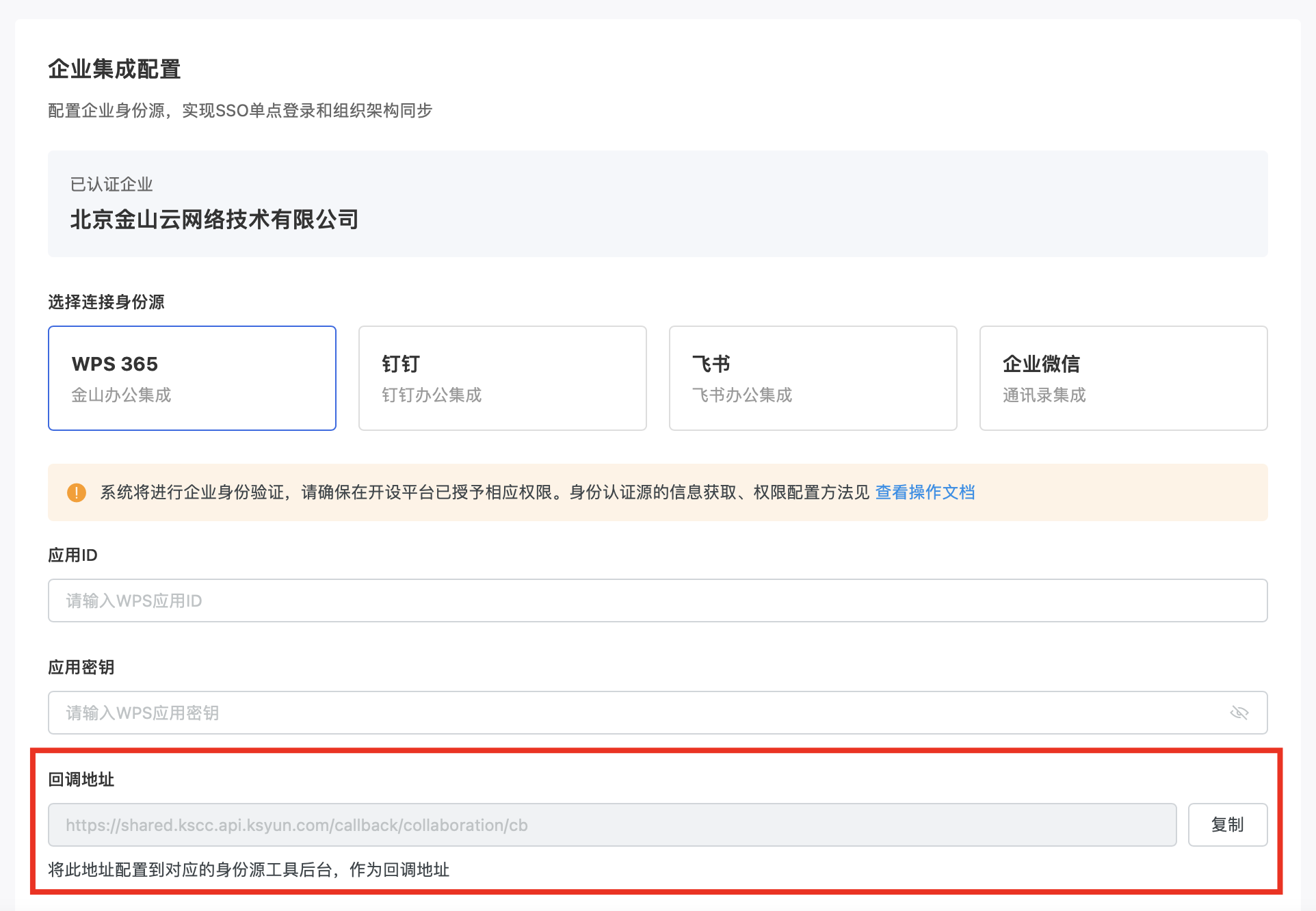This screenshot has height=911, width=1316.
Task: Click the callback address hint text
Action: [x=248, y=869]
